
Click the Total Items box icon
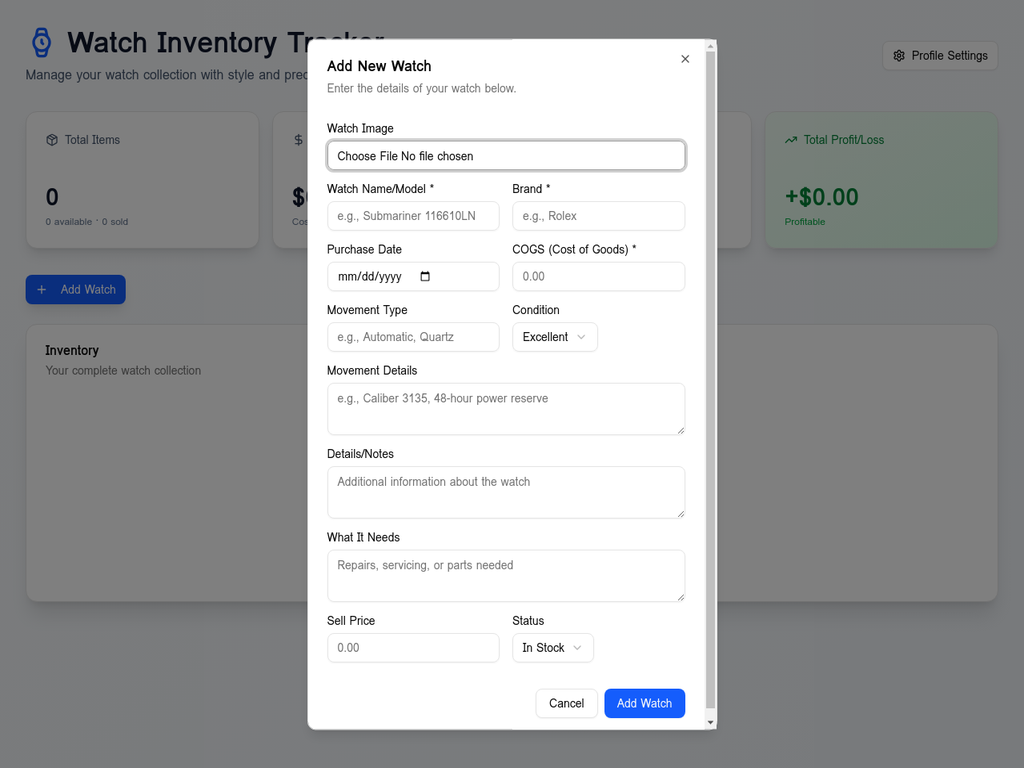click(x=52, y=140)
